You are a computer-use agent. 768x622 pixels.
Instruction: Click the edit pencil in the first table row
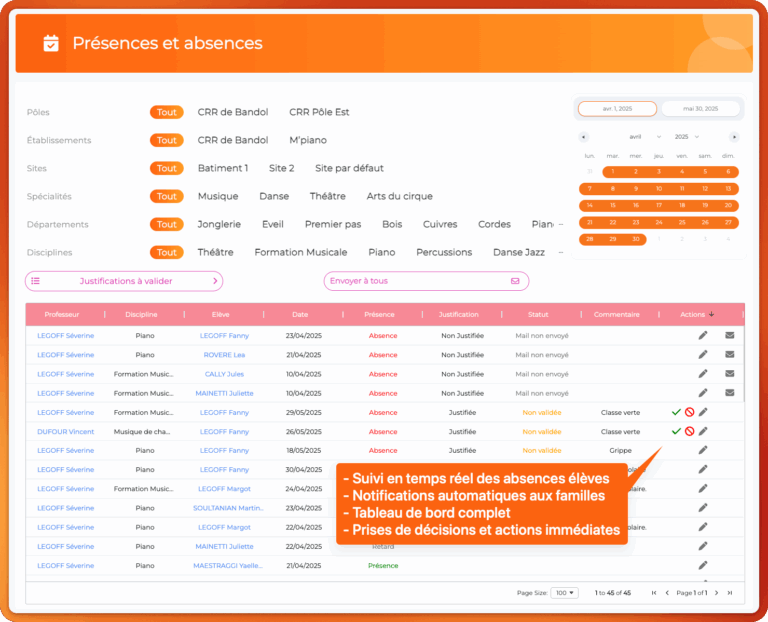(703, 335)
